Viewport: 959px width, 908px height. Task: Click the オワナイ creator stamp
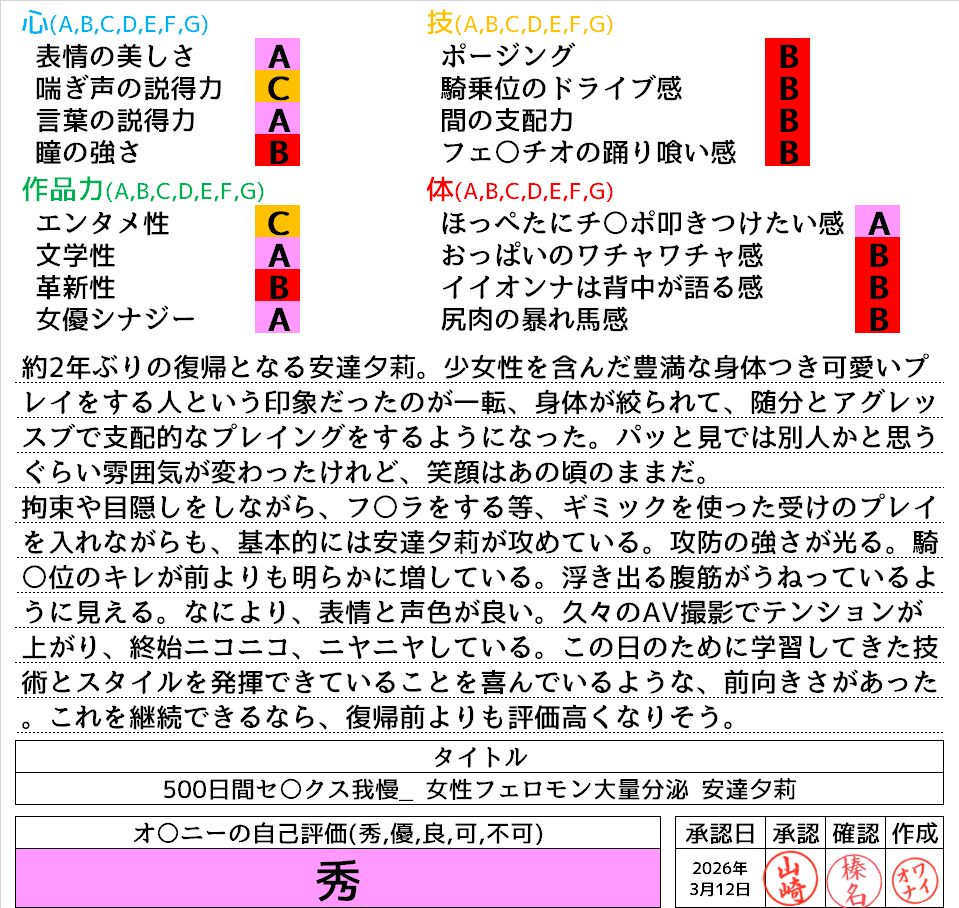click(x=913, y=877)
